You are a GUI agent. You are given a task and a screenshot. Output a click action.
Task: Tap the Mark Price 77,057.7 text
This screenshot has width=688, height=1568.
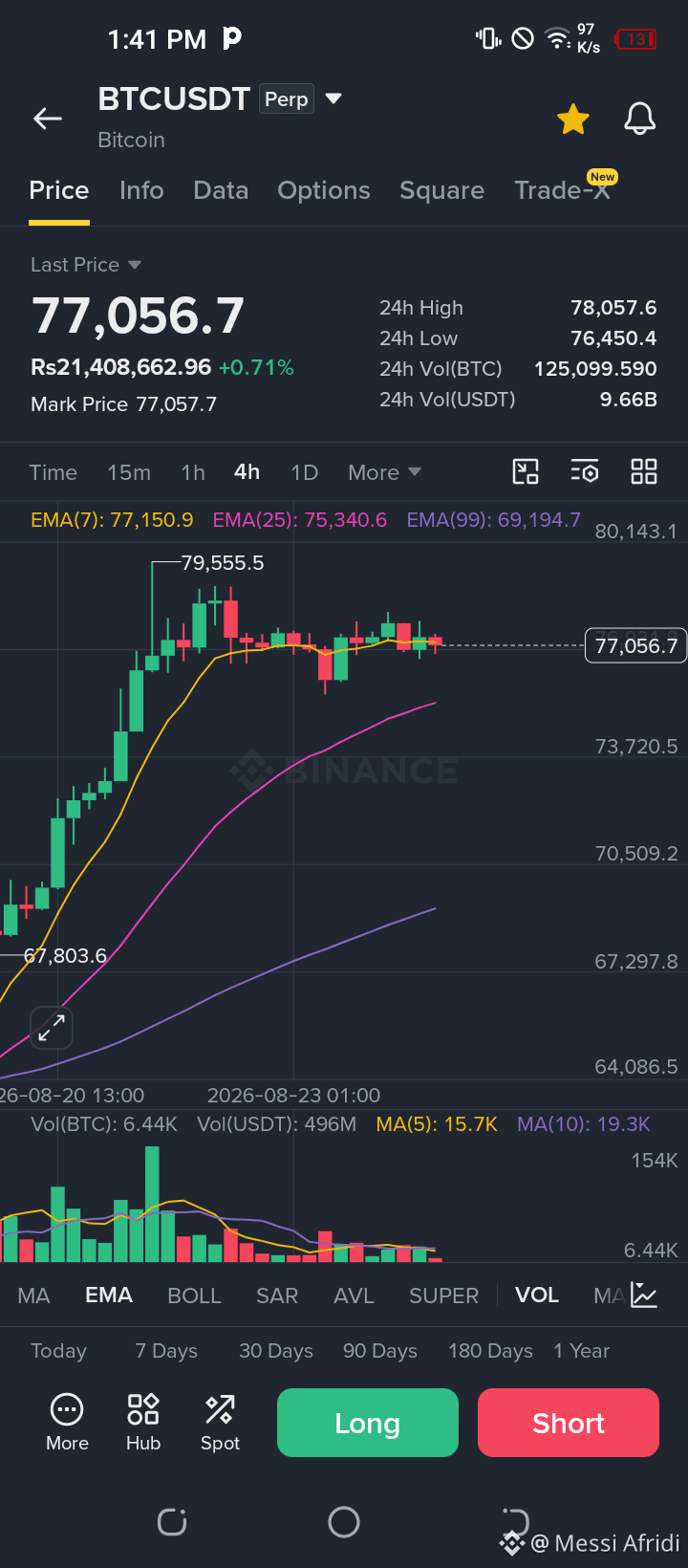(123, 404)
